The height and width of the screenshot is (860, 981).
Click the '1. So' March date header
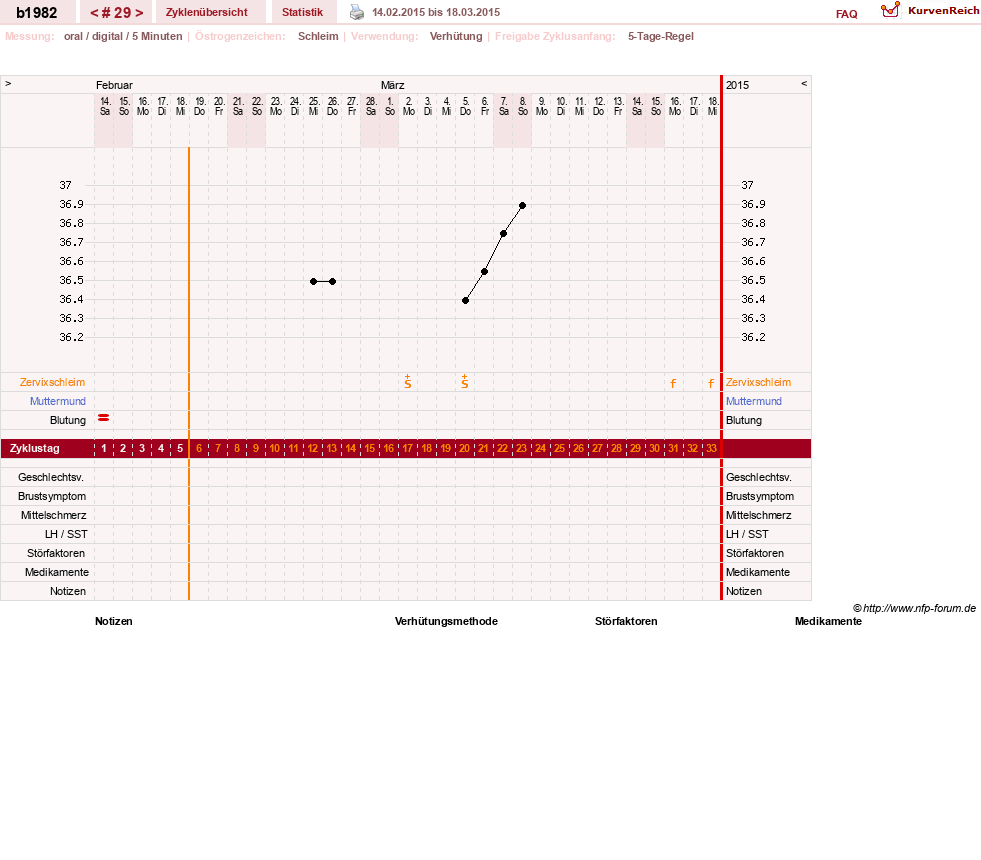(390, 106)
